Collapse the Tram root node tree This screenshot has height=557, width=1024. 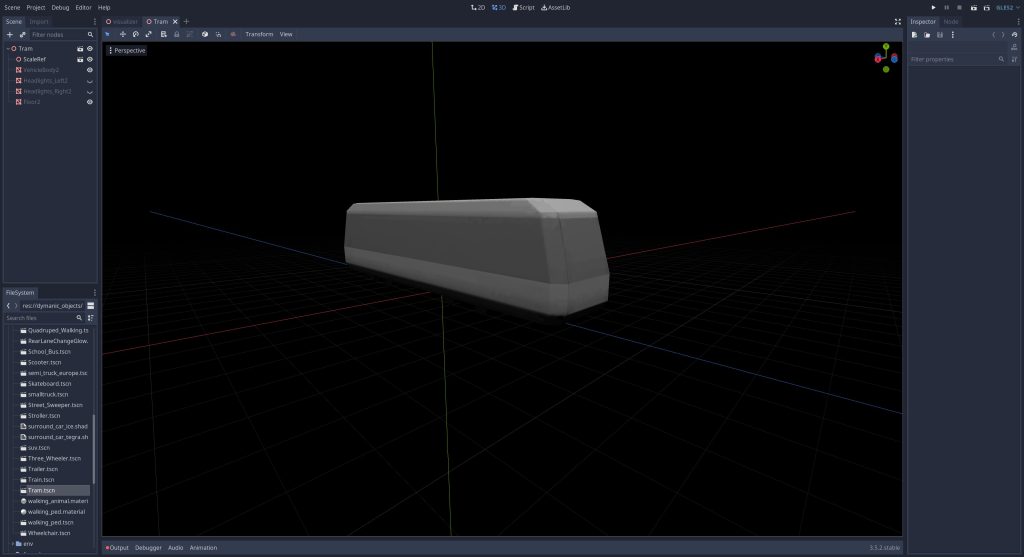pos(7,48)
